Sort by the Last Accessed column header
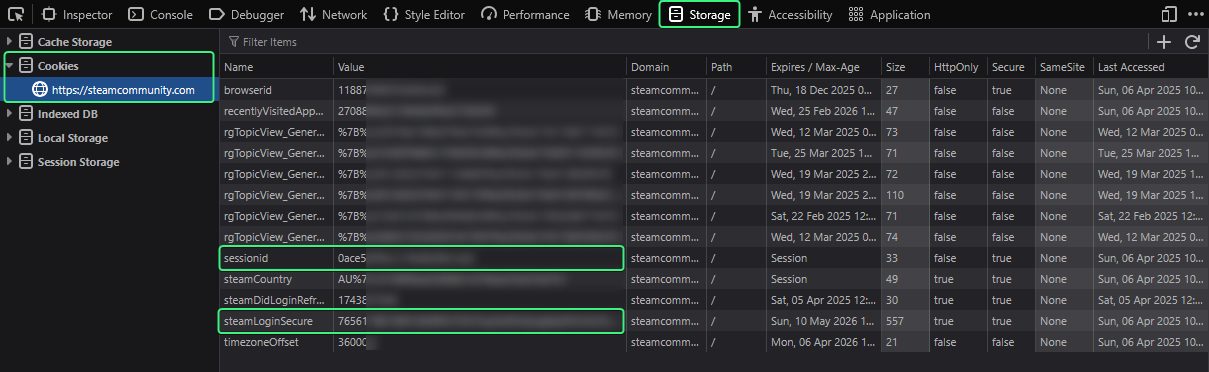 point(1150,67)
